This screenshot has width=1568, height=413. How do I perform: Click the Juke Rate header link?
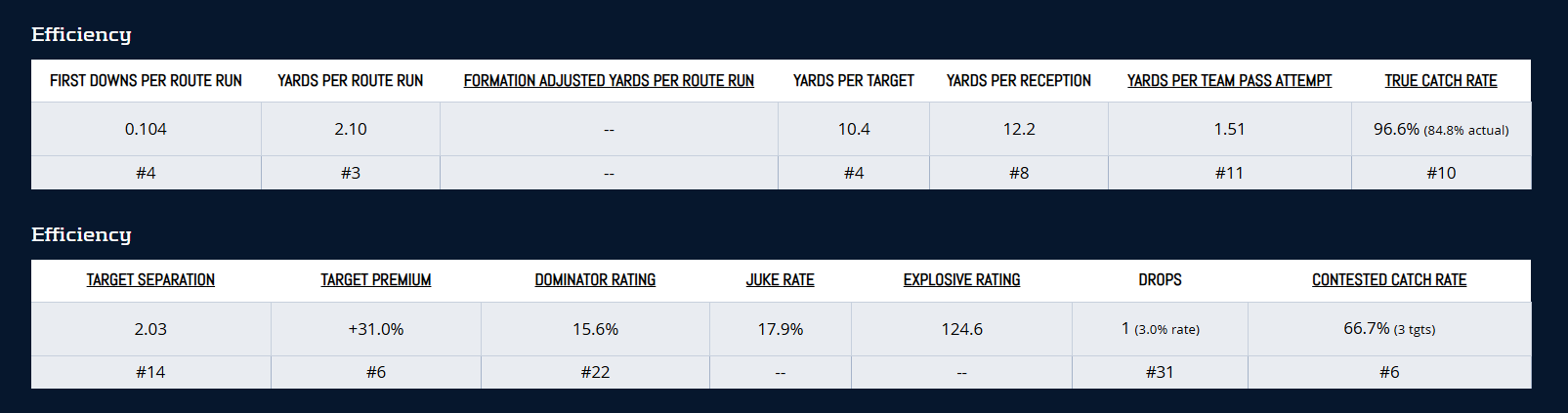[x=780, y=280]
